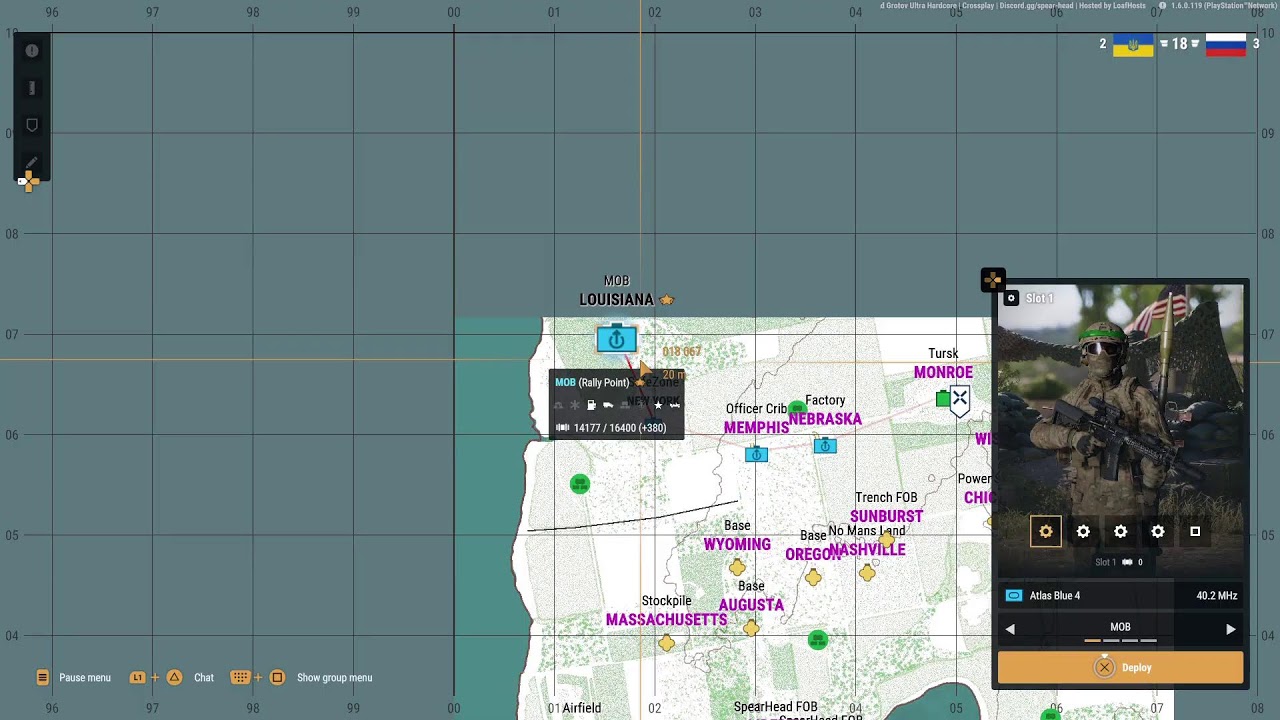This screenshot has height=720, width=1280.
Task: Click the white star icon in MOB tooltip
Action: [x=658, y=405]
